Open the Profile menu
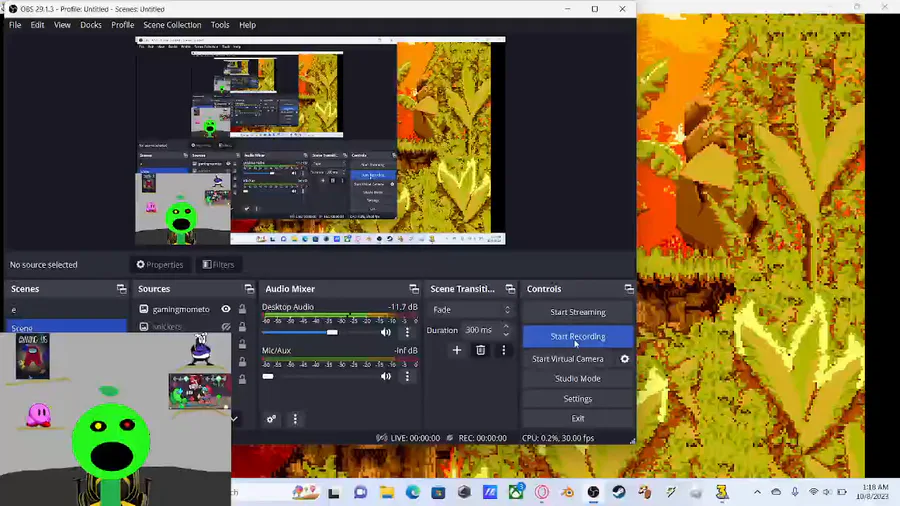The width and height of the screenshot is (900, 506). click(x=122, y=25)
